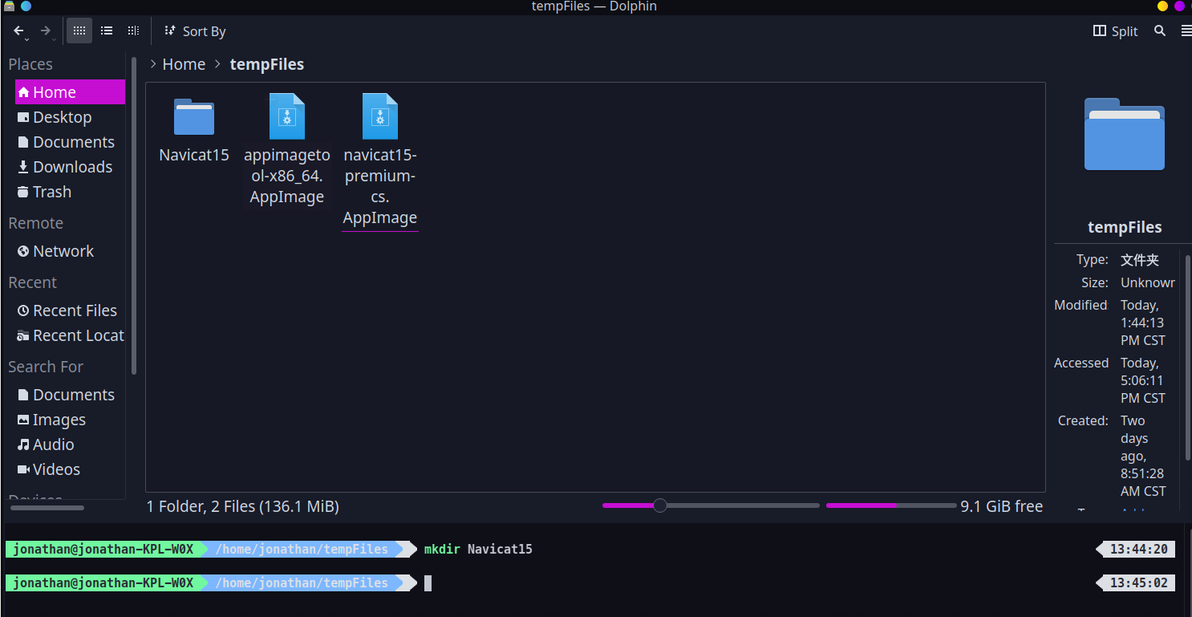Click tempFiles in the breadcrumb path
Viewport: 1192px width, 617px height.
pos(267,65)
